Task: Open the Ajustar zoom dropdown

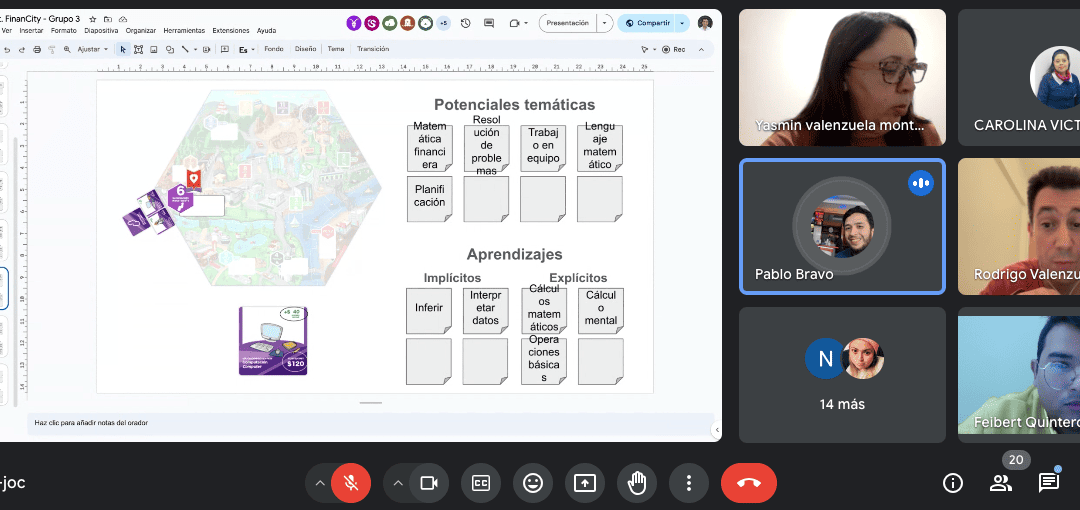Action: pyautogui.click(x=92, y=49)
